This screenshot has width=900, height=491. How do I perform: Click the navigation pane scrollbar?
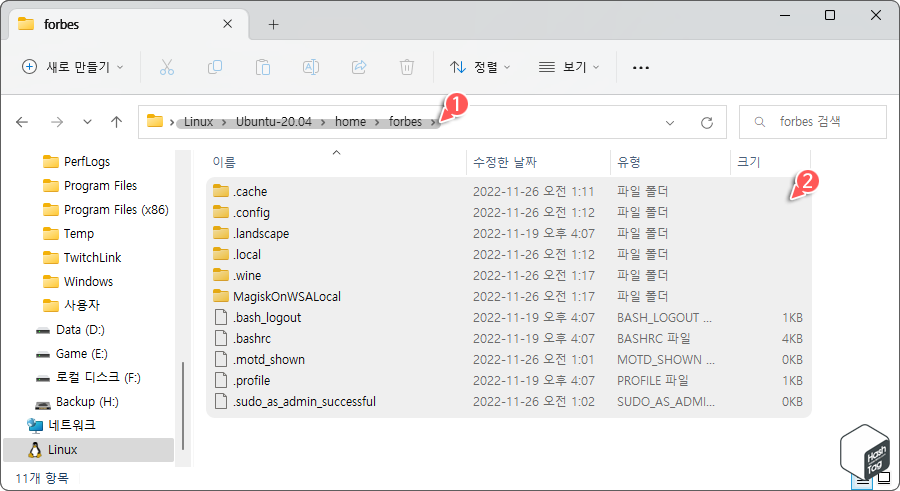click(183, 405)
